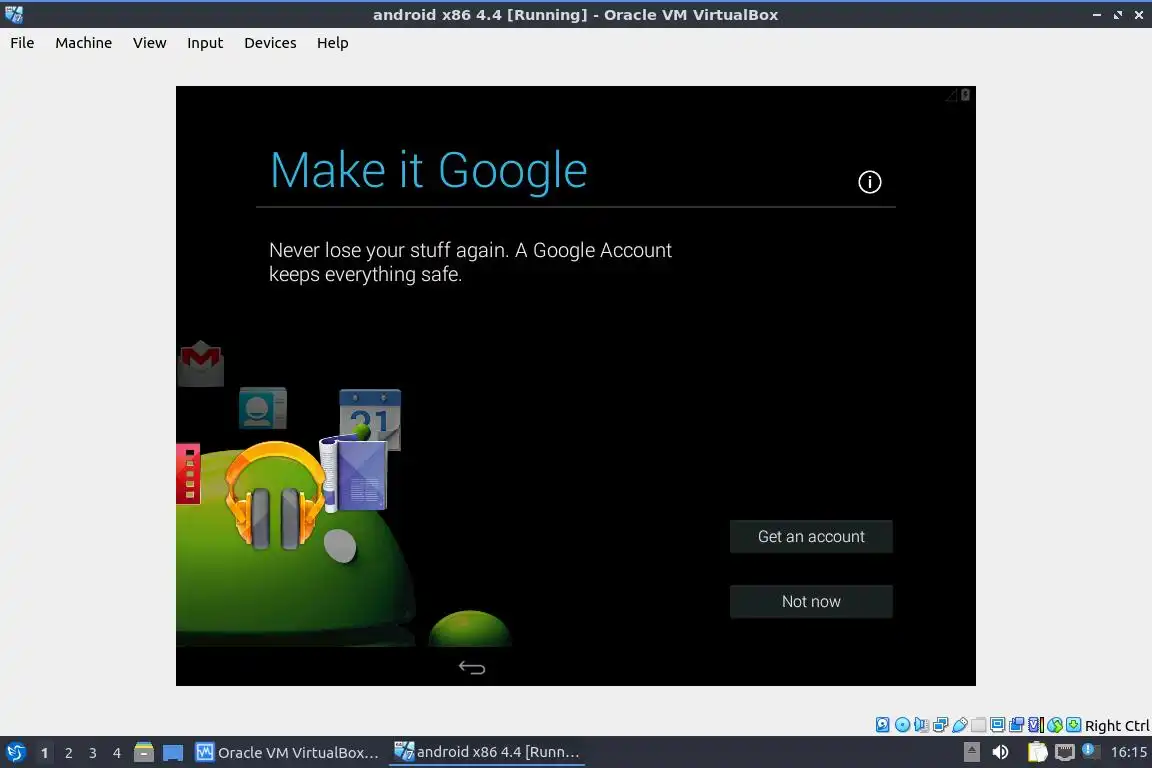The image size is (1152, 768).
Task: Click the network adapters status icon
Action: pos(940,725)
